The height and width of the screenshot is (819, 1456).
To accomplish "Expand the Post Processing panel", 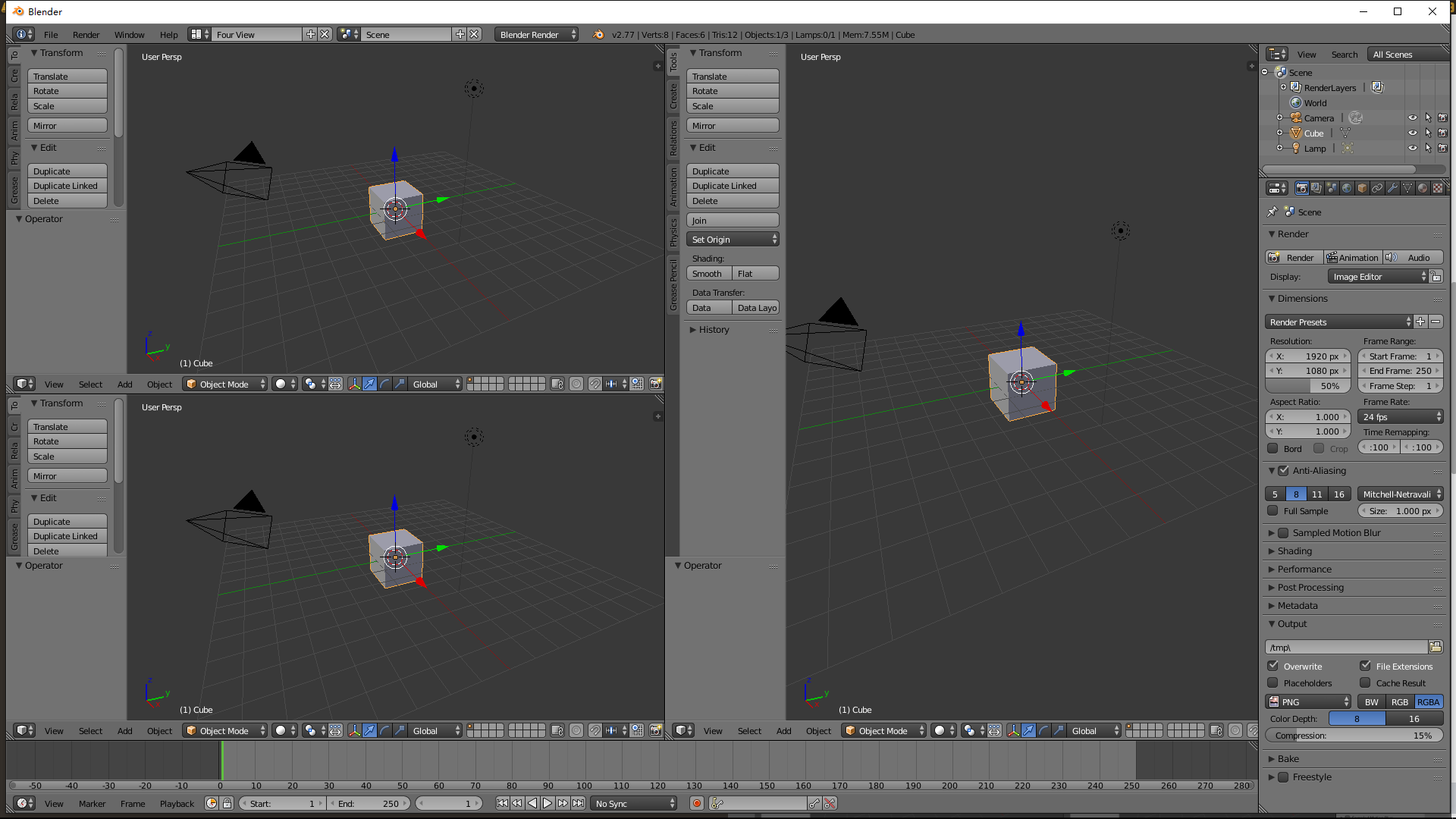I will [x=1310, y=587].
